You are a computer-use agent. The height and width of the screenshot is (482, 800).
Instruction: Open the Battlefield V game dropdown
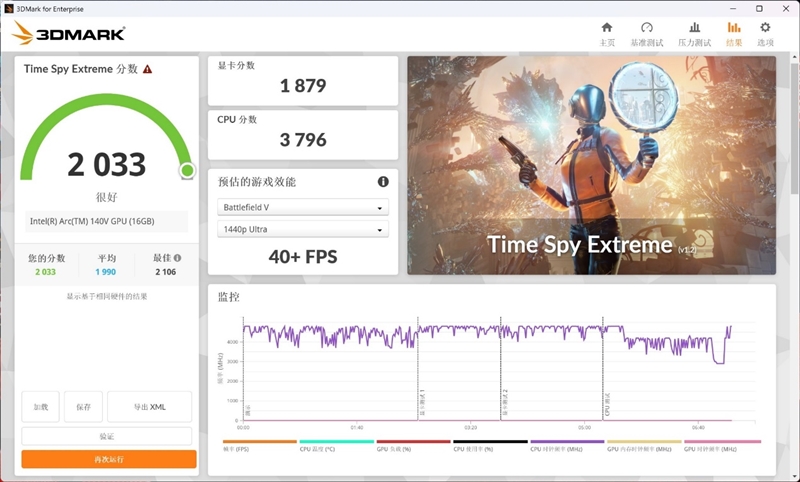[303, 208]
